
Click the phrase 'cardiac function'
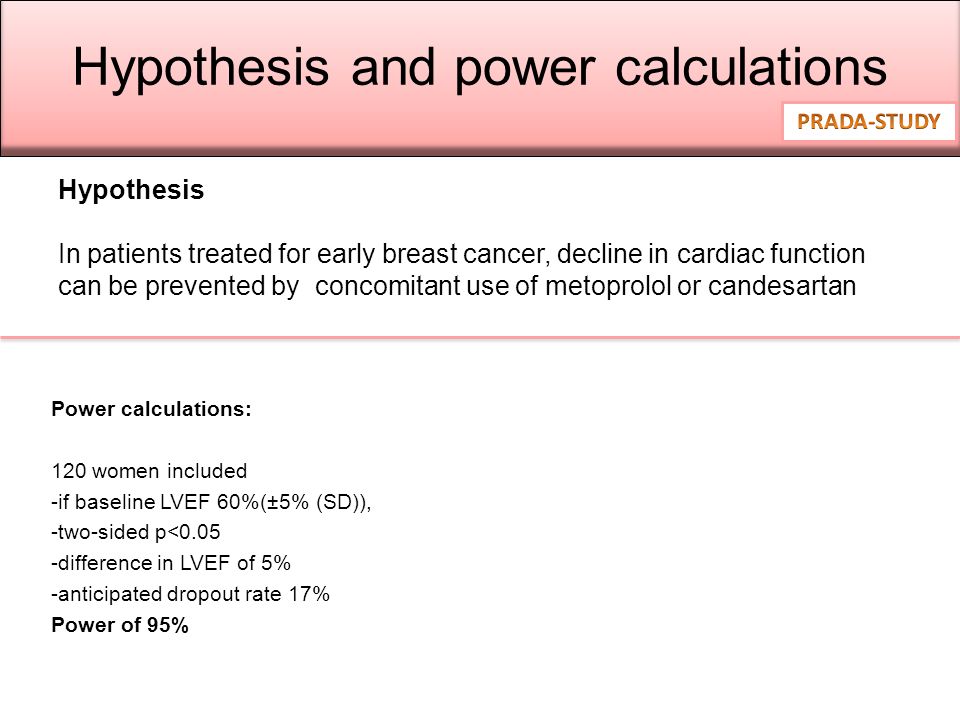(771, 254)
